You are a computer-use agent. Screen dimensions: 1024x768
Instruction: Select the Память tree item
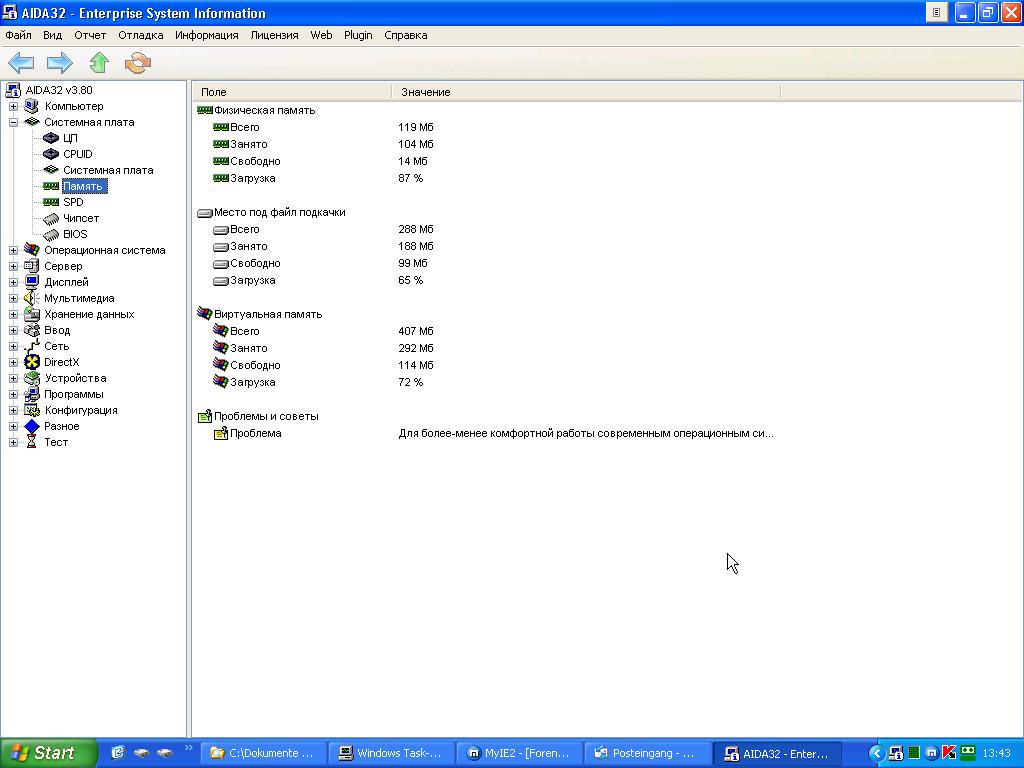pos(83,186)
